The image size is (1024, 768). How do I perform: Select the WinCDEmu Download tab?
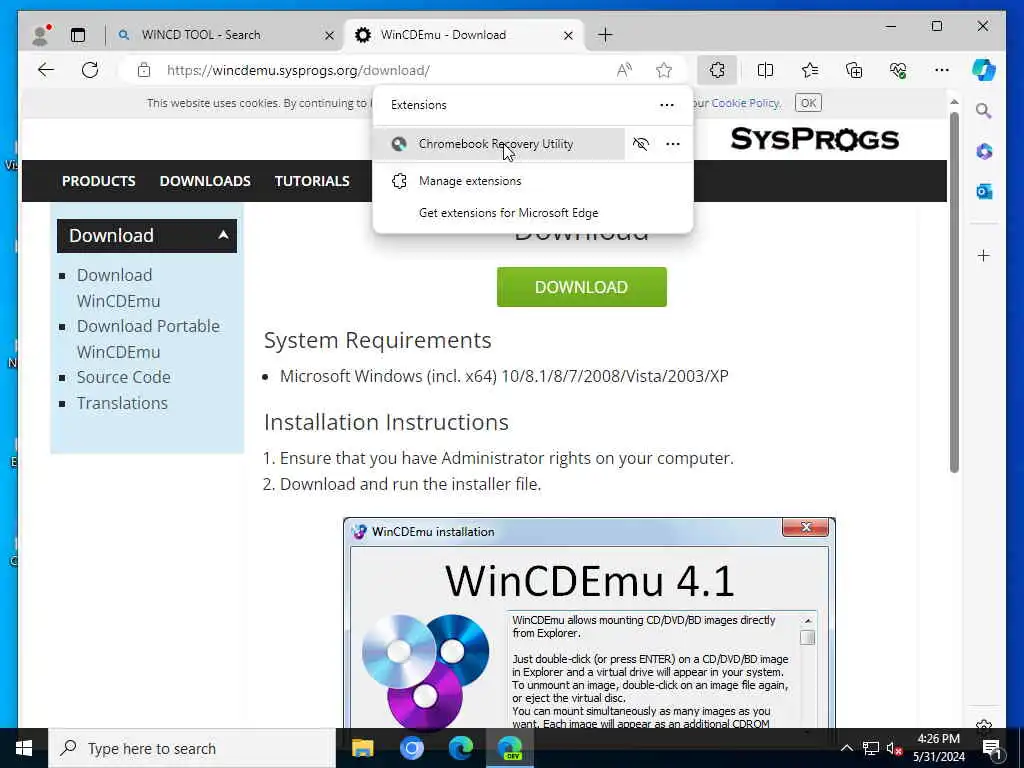[465, 35]
